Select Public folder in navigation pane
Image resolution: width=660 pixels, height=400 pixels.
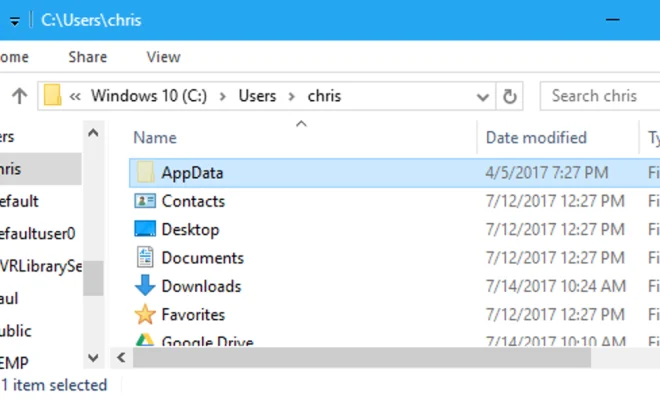pos(16,331)
